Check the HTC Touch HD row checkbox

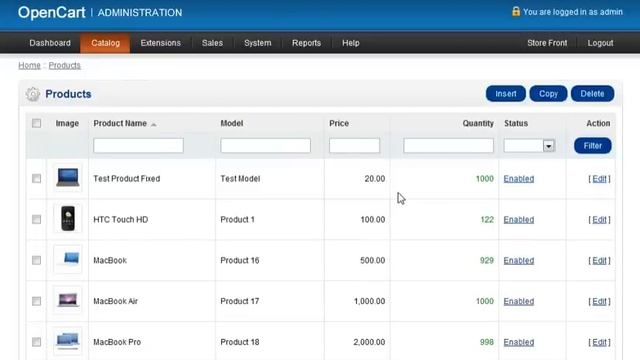(36, 219)
